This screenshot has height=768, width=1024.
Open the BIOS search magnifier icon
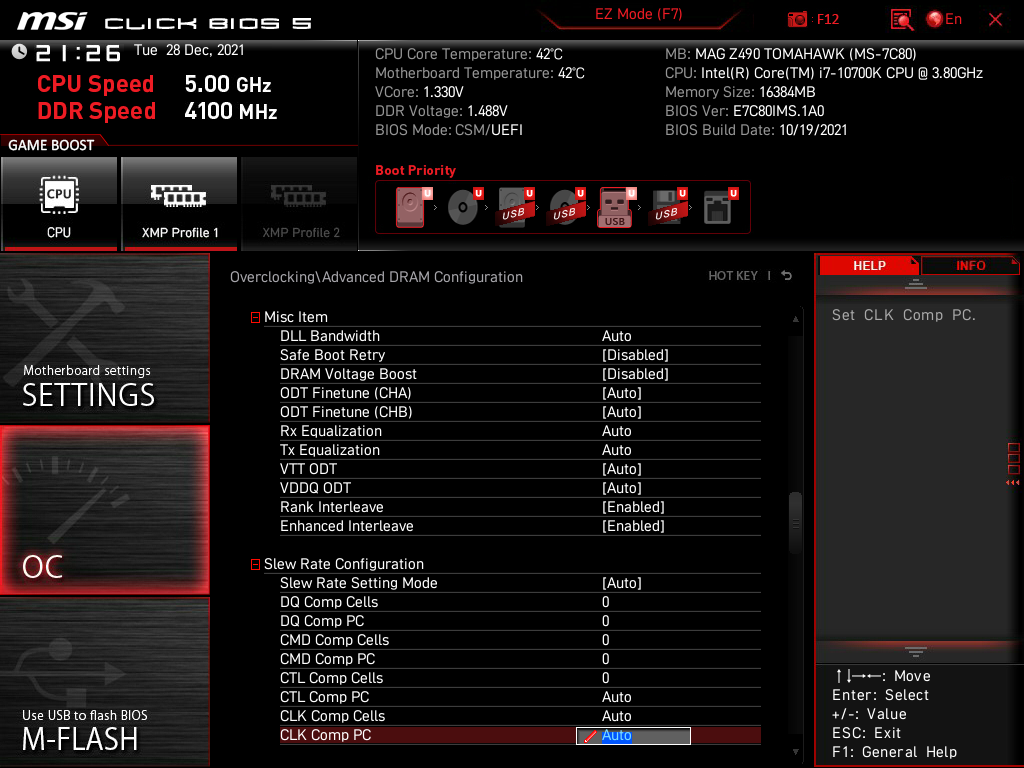pos(901,20)
